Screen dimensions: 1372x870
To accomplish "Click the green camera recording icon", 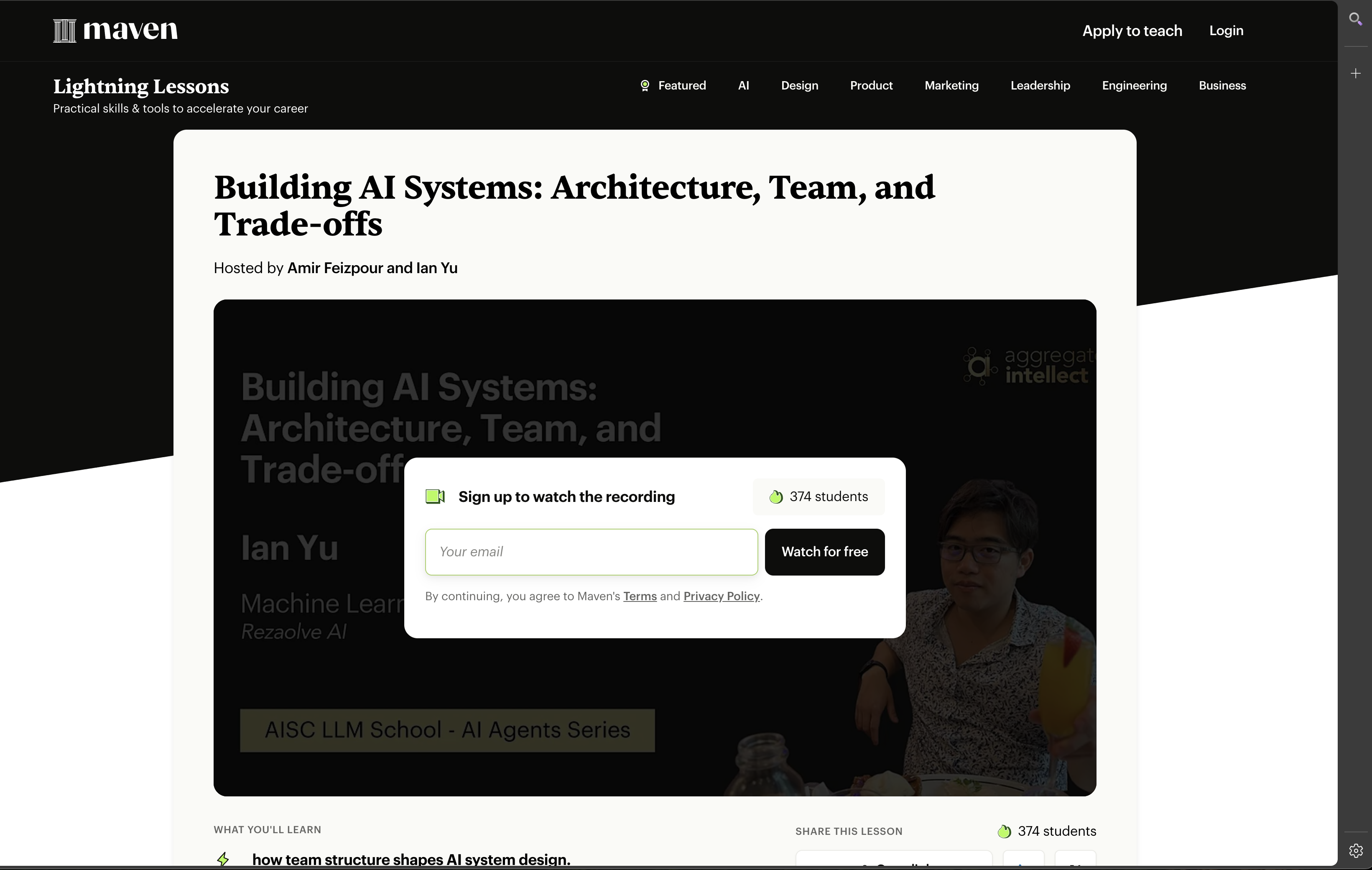I will tap(435, 496).
